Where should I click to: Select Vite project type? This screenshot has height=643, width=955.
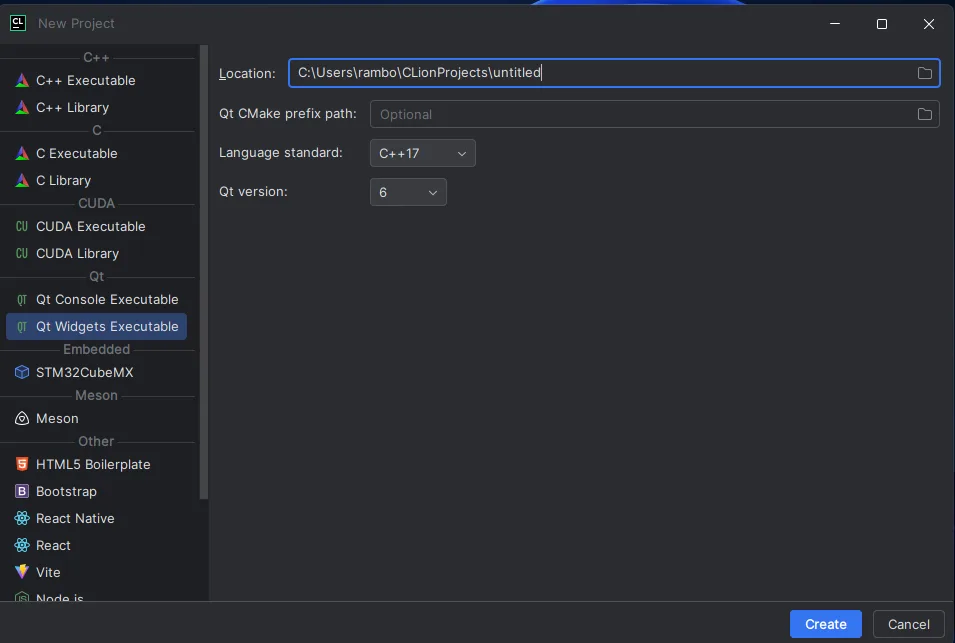tap(96, 572)
